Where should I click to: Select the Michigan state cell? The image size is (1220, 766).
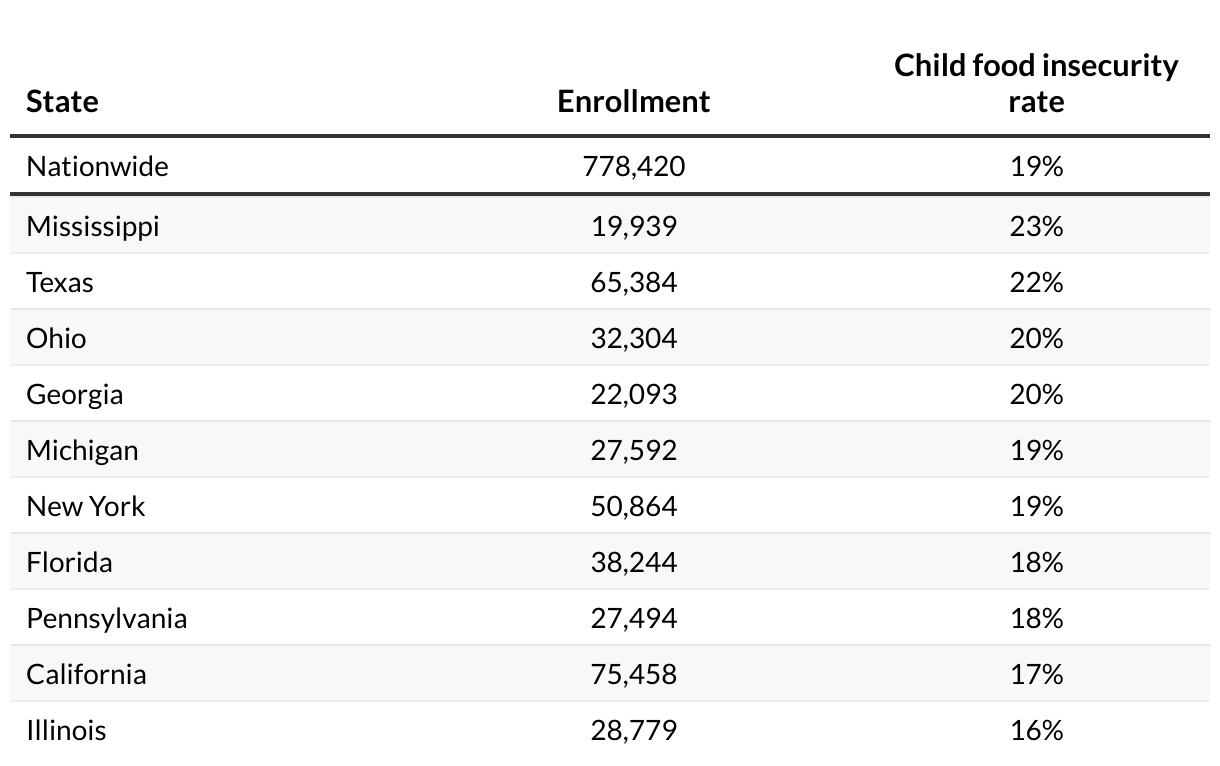click(x=82, y=450)
